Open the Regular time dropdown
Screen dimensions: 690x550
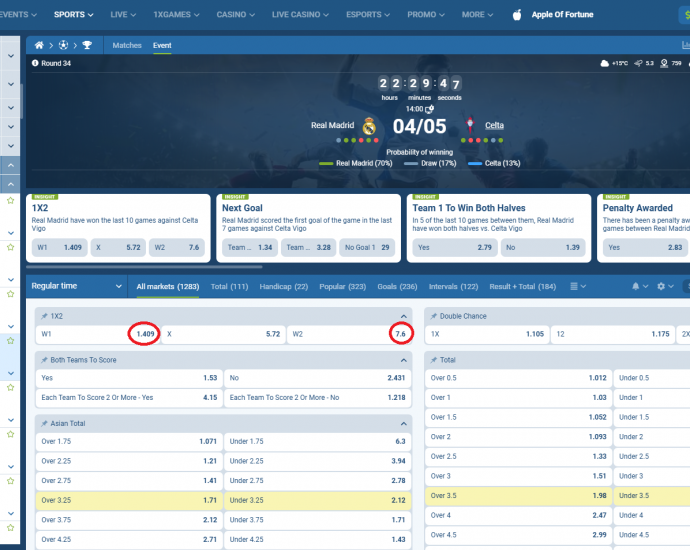pos(77,286)
